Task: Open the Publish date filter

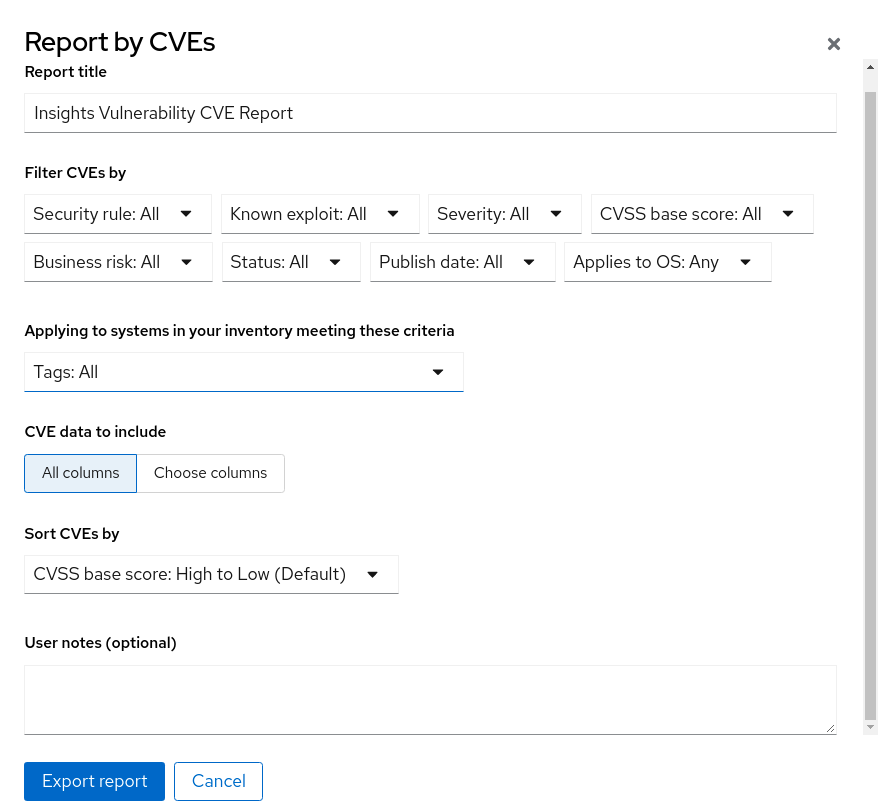Action: (462, 261)
